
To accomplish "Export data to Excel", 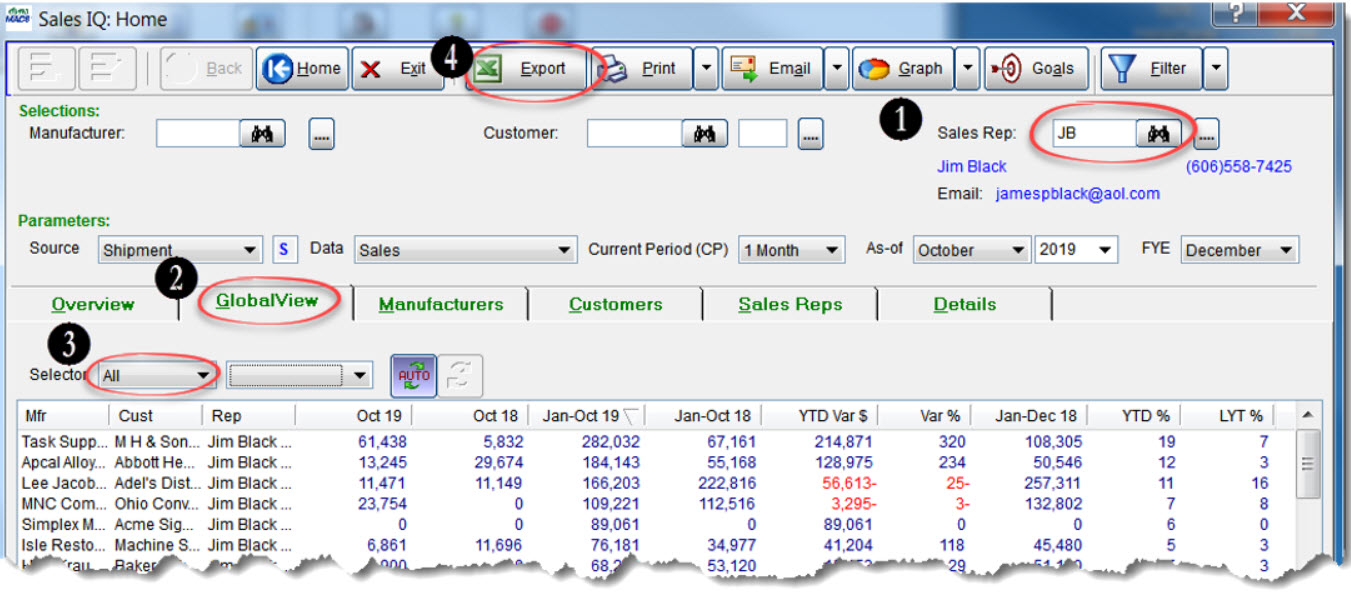I will click(531, 69).
